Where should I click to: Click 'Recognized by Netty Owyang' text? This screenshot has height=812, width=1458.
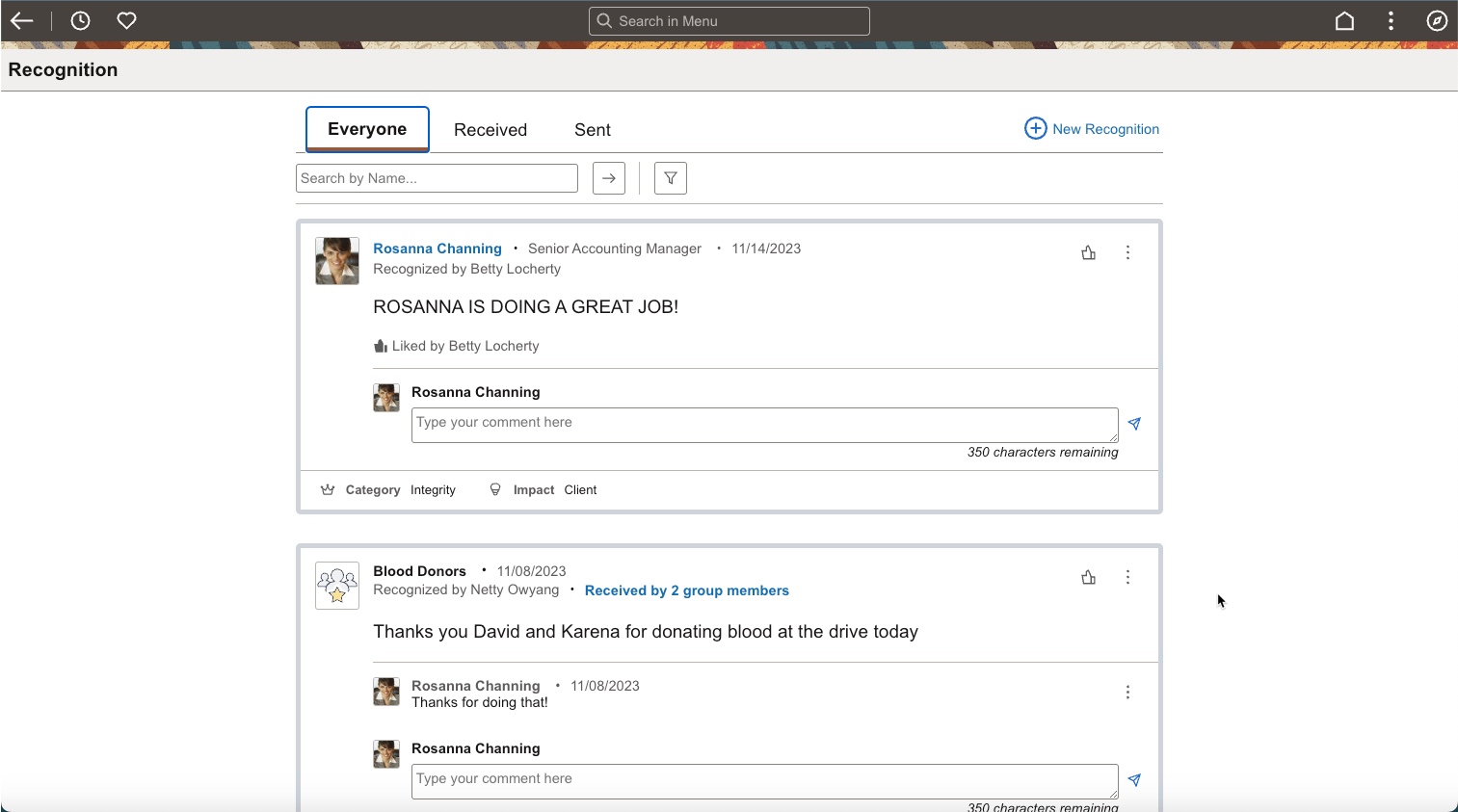[466, 589]
